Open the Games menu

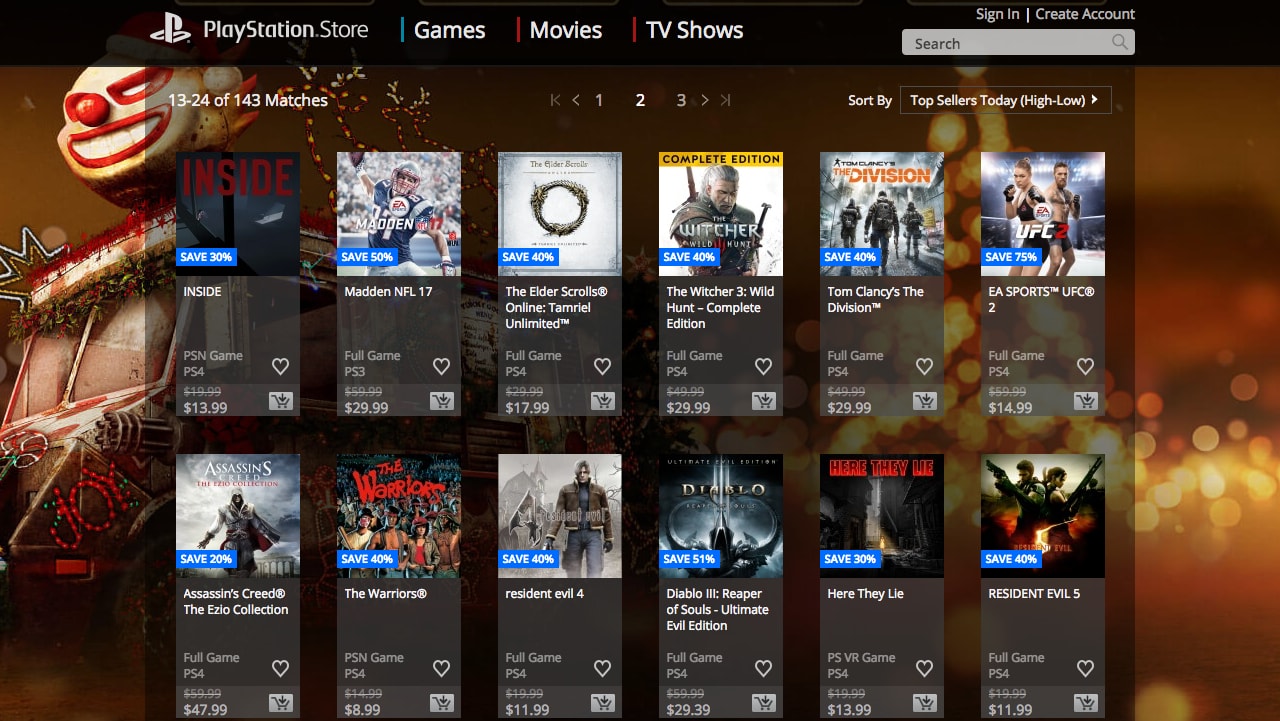[x=449, y=30]
